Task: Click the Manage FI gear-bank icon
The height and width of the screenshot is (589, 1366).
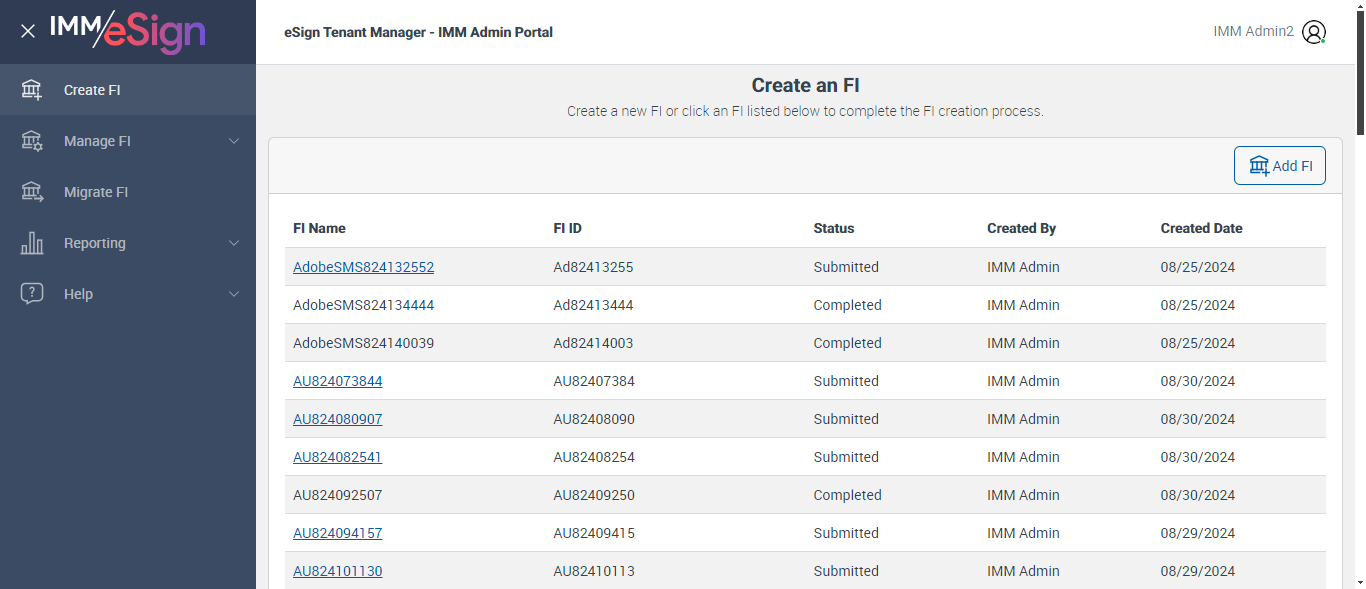Action: pos(32,141)
